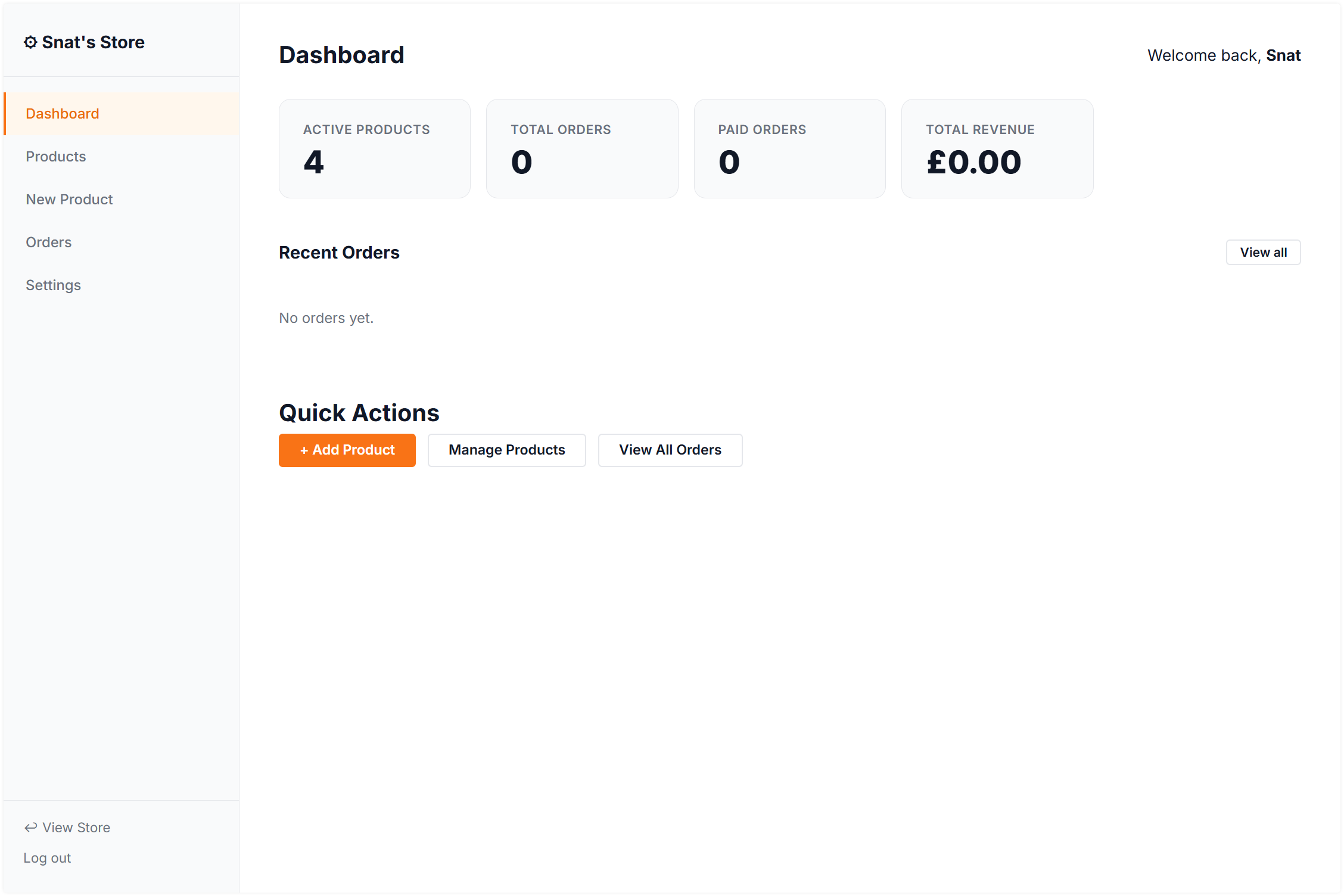
Task: Click the gear icon beside Snat's Store
Action: point(32,42)
